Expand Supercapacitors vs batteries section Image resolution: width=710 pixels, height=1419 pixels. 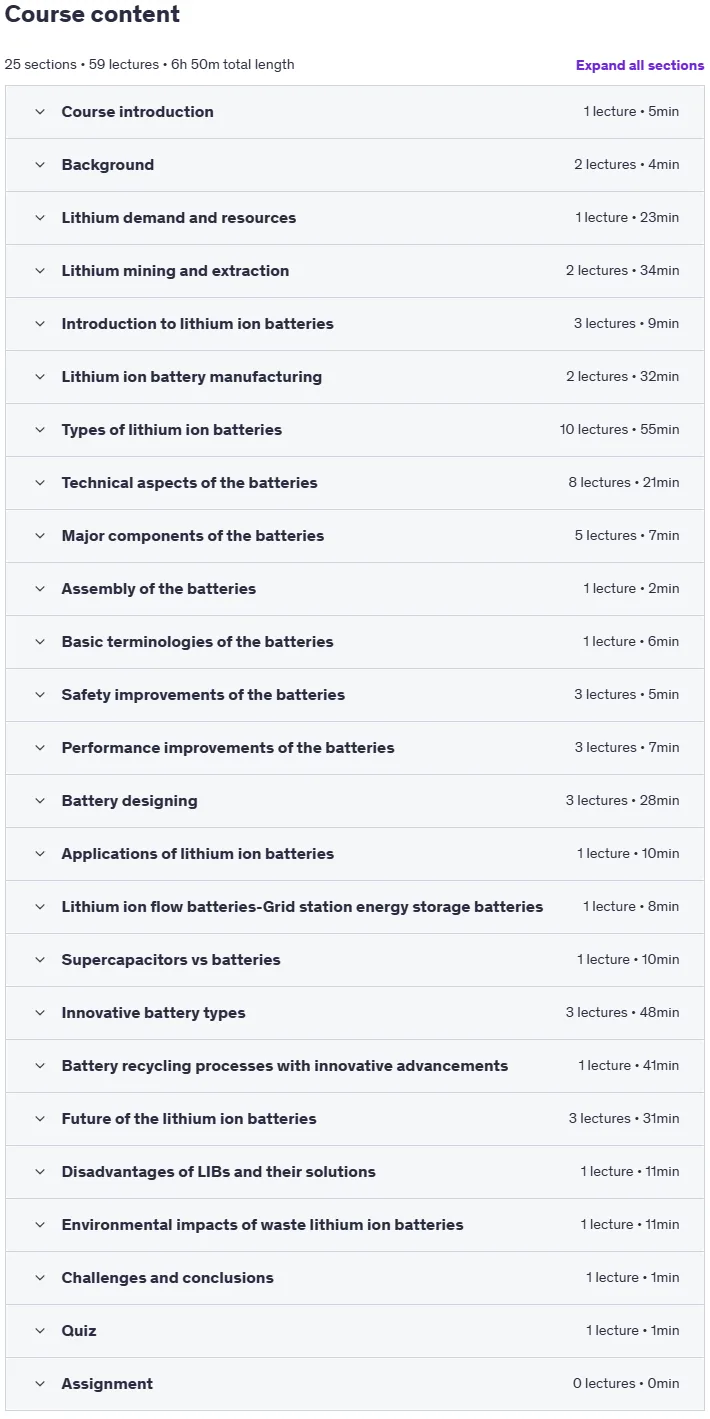point(355,960)
